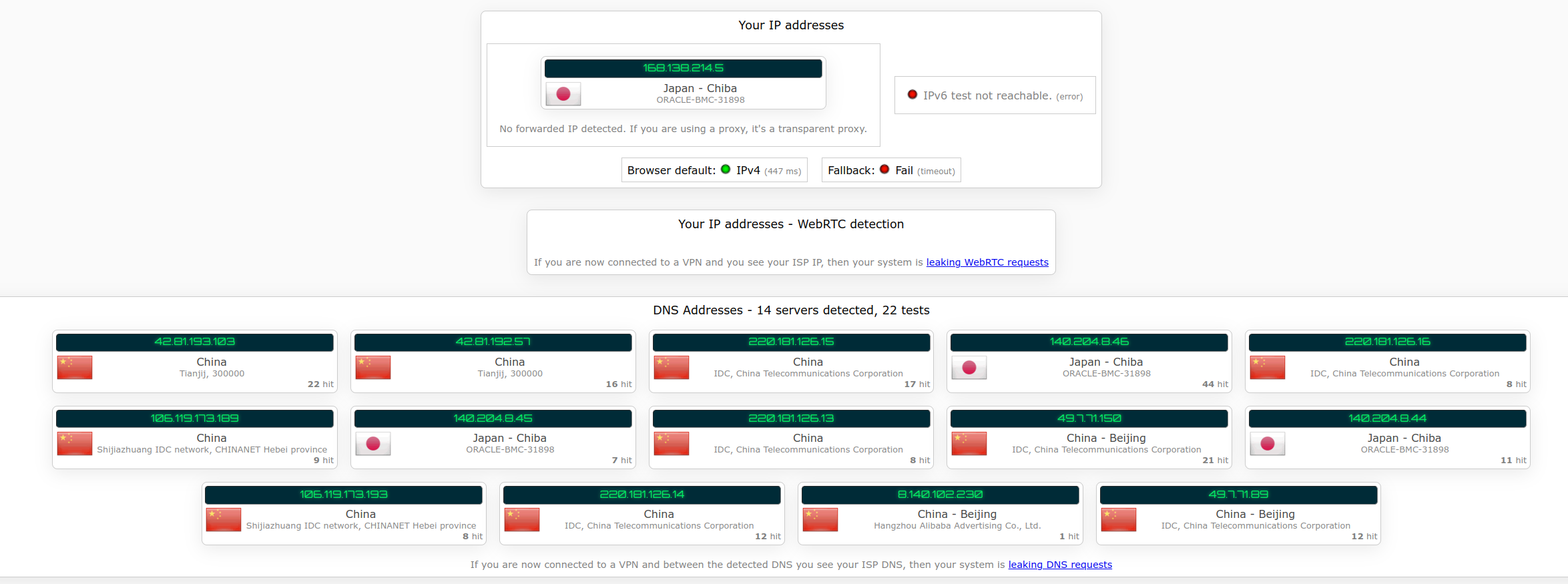1568x584 pixels.
Task: Click the China flag under 49.7.71.89
Action: click(1118, 520)
